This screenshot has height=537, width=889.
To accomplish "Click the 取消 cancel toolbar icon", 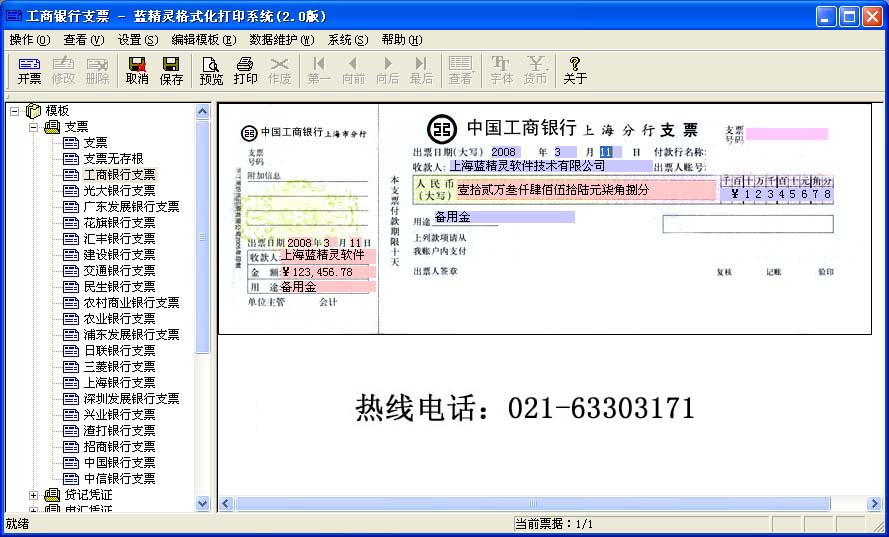I will (x=137, y=70).
